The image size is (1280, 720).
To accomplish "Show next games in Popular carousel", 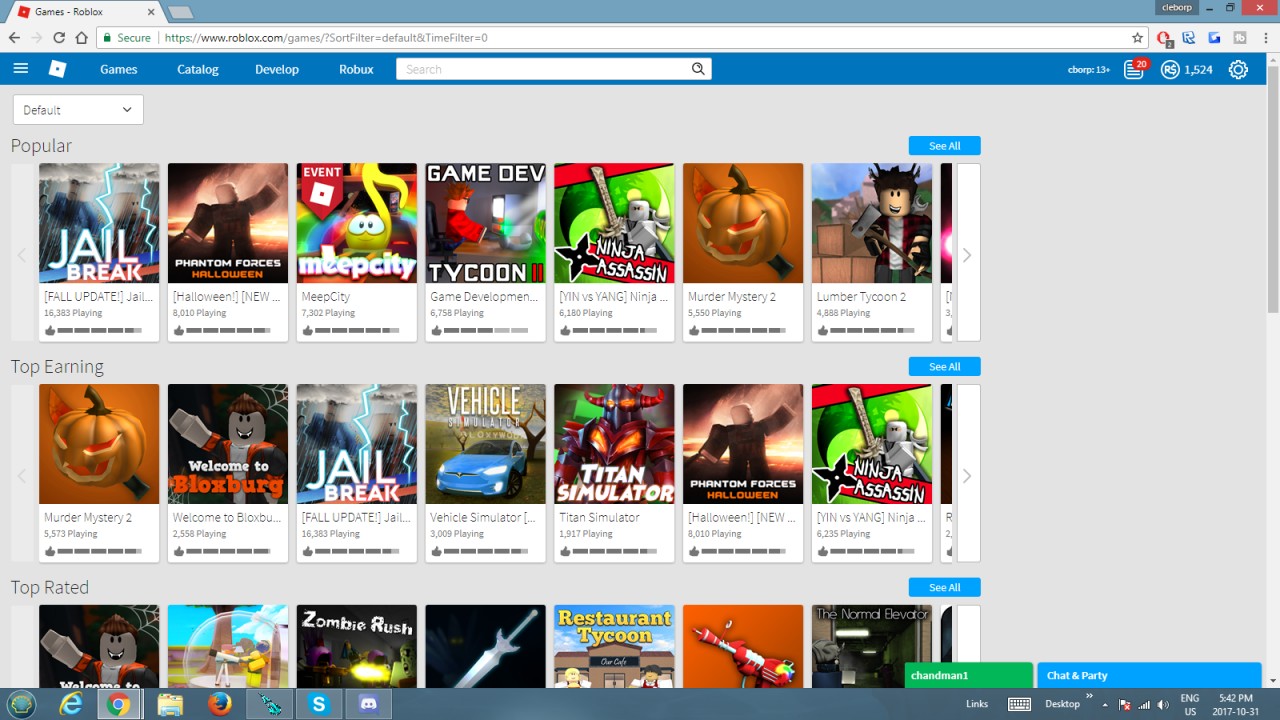I will click(x=968, y=255).
